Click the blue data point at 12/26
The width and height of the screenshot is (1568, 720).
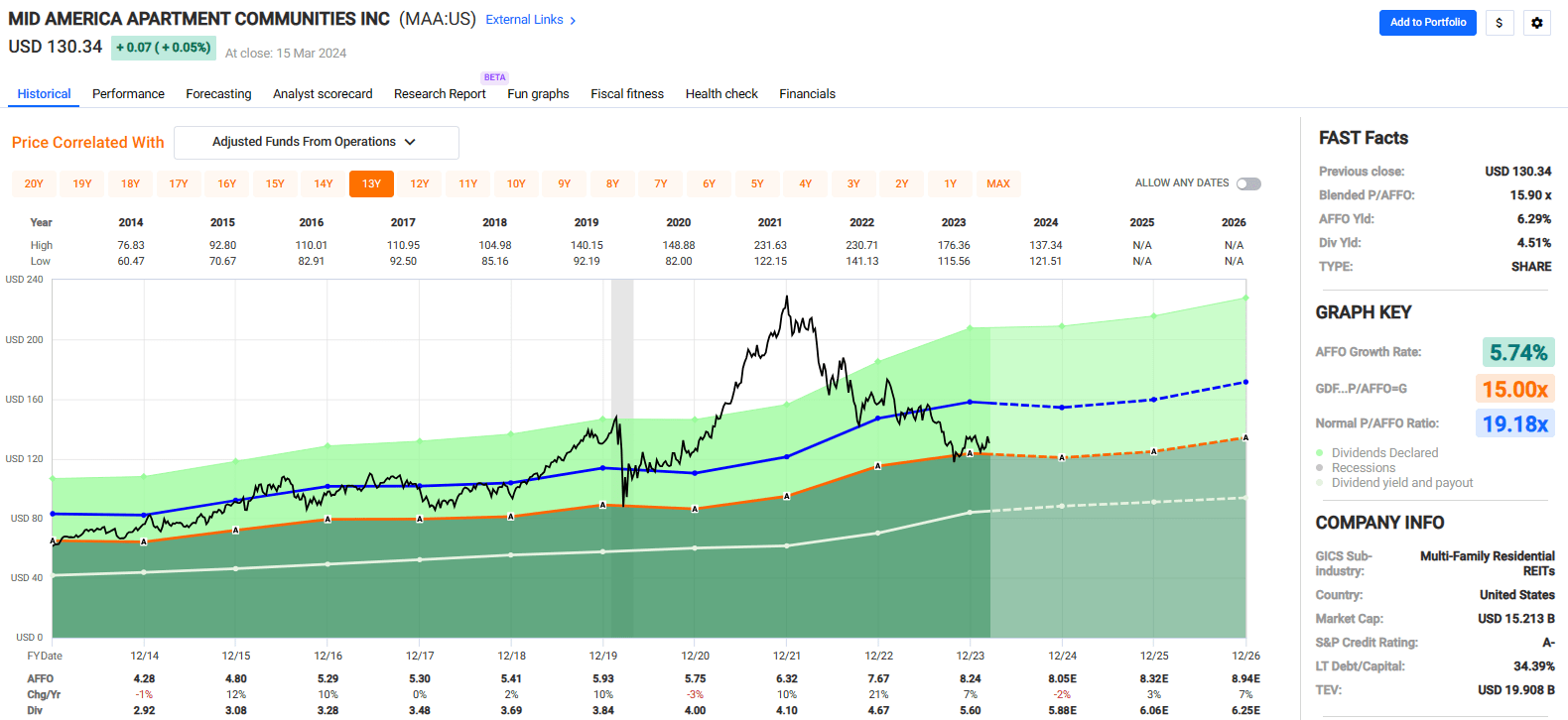click(x=1245, y=382)
